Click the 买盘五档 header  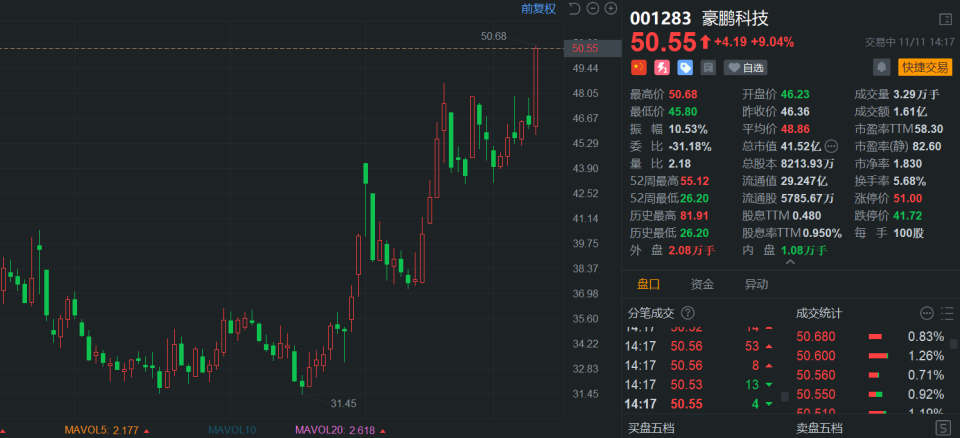[651, 428]
